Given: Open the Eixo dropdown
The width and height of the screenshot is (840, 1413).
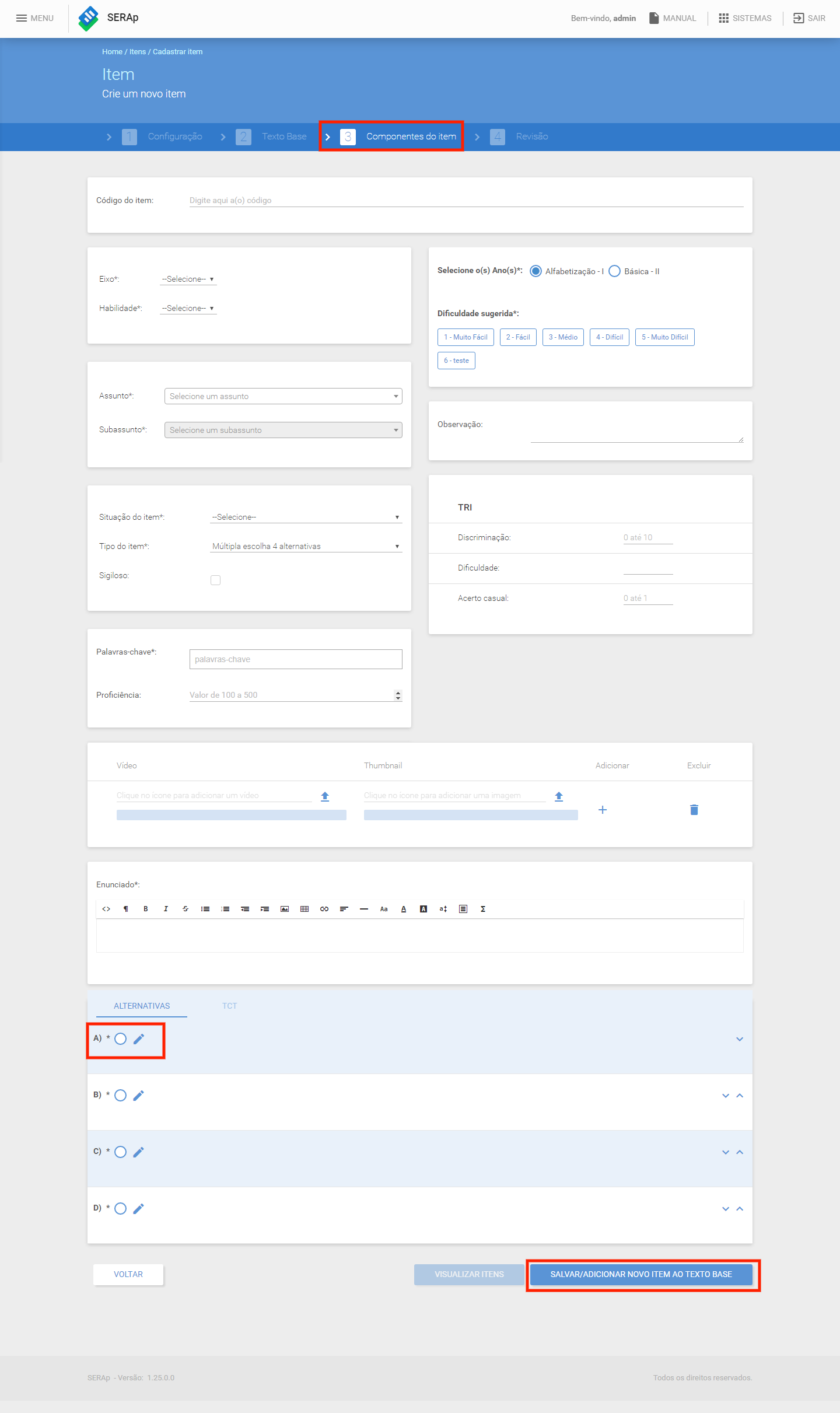Looking at the screenshot, I should pos(188,279).
